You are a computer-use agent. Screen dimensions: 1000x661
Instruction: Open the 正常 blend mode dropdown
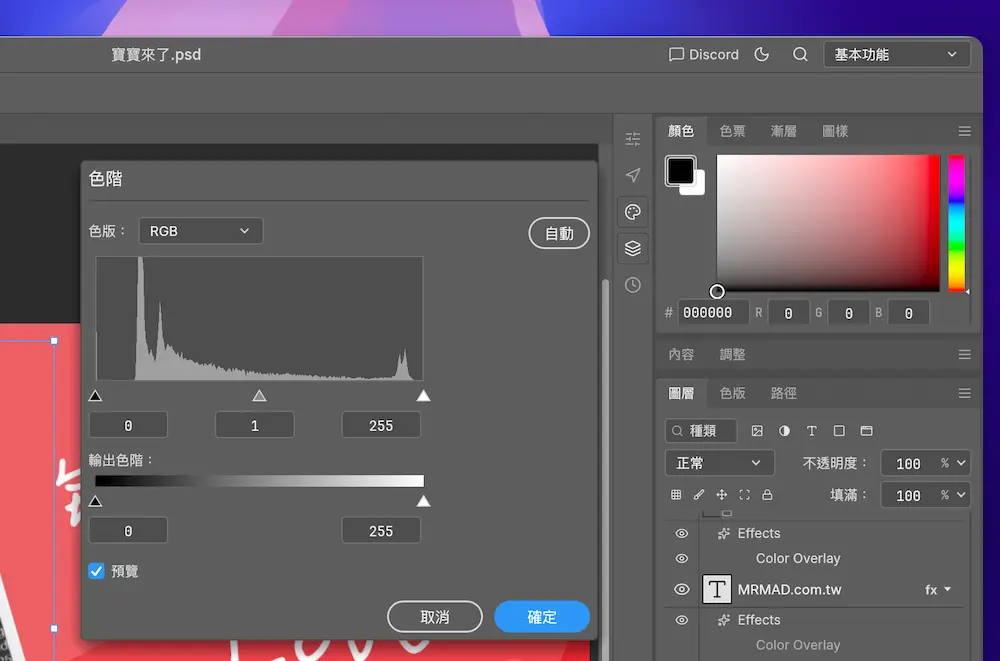719,463
